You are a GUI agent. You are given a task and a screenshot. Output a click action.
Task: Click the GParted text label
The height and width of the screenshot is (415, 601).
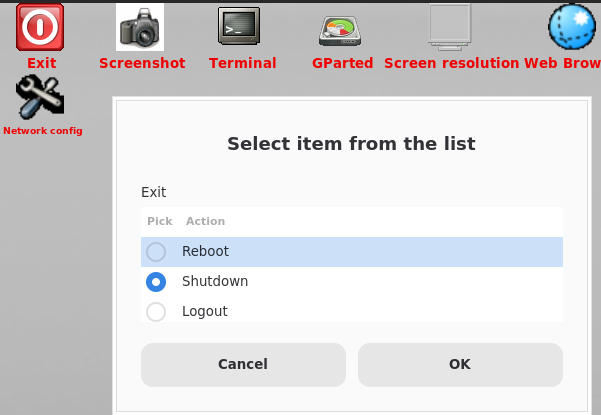(342, 63)
